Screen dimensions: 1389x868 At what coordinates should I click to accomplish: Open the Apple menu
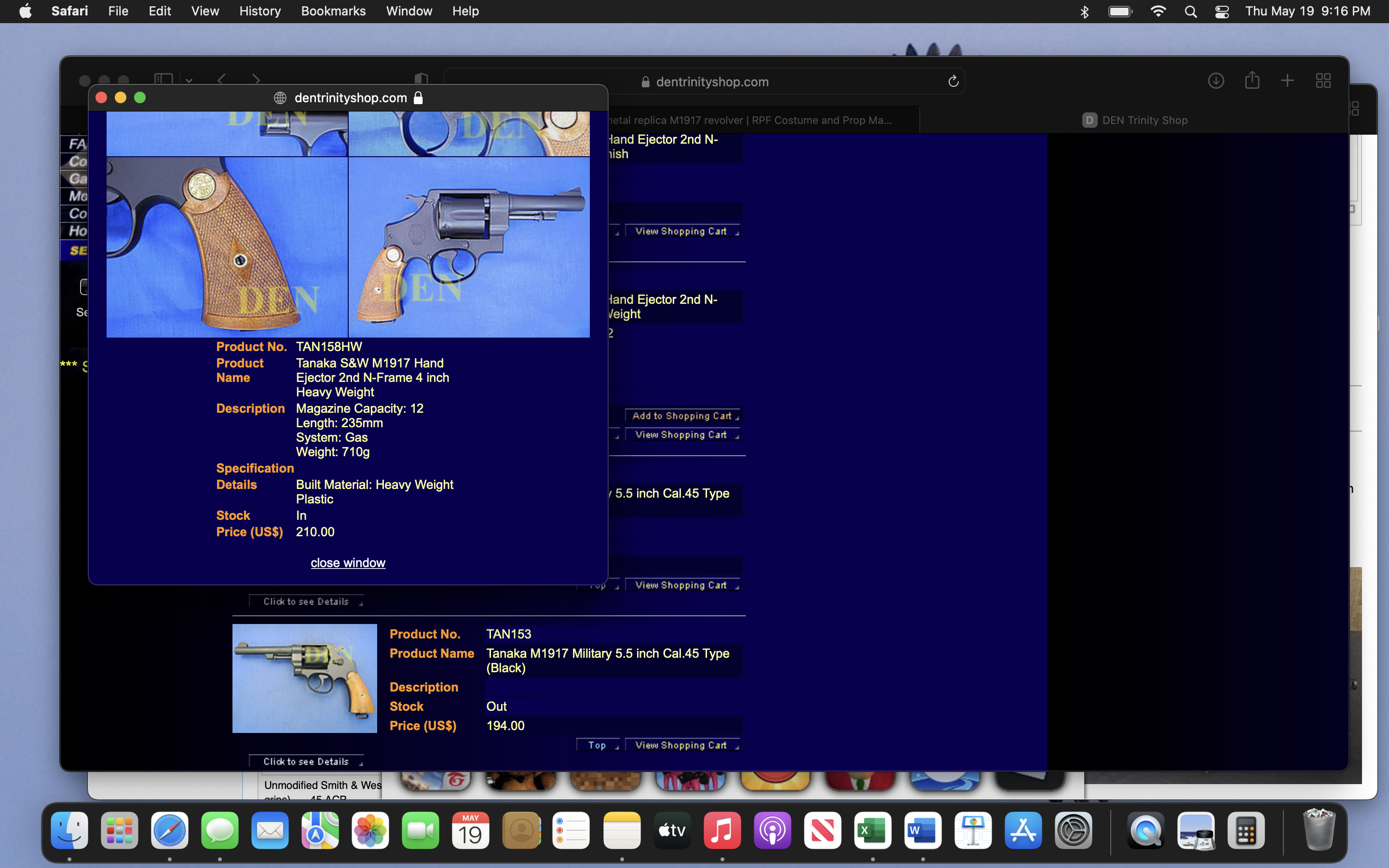[25, 11]
